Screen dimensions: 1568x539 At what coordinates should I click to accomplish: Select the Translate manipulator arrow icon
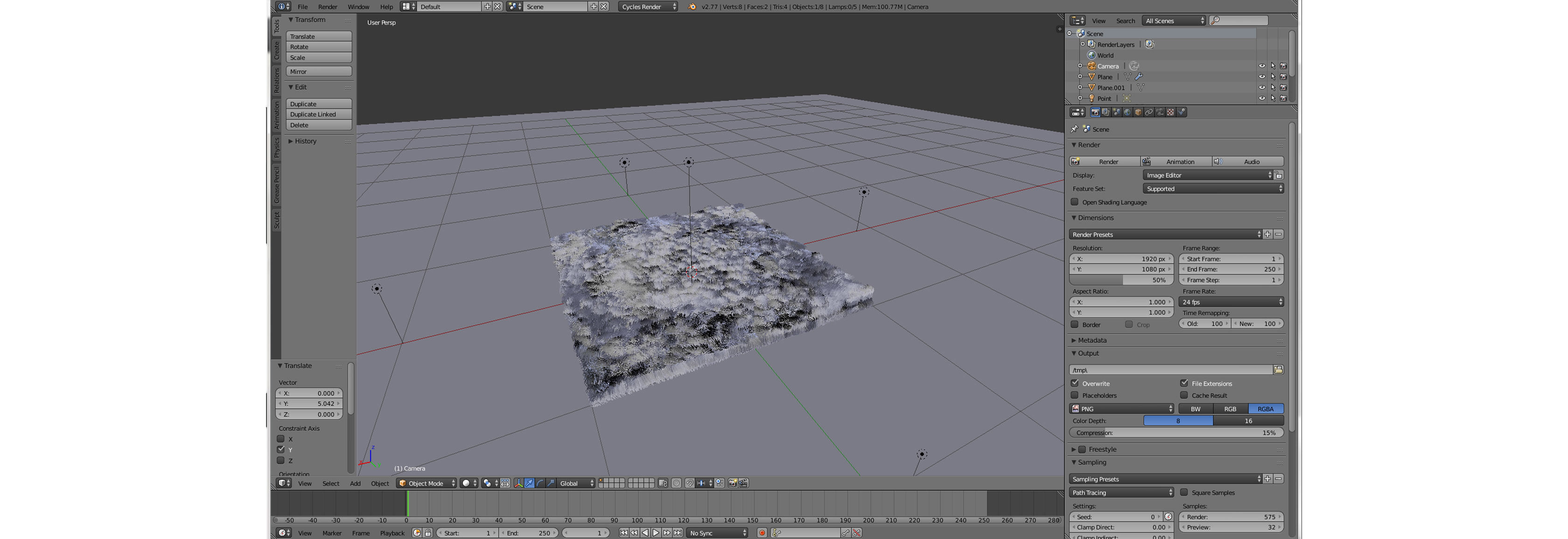[529, 483]
